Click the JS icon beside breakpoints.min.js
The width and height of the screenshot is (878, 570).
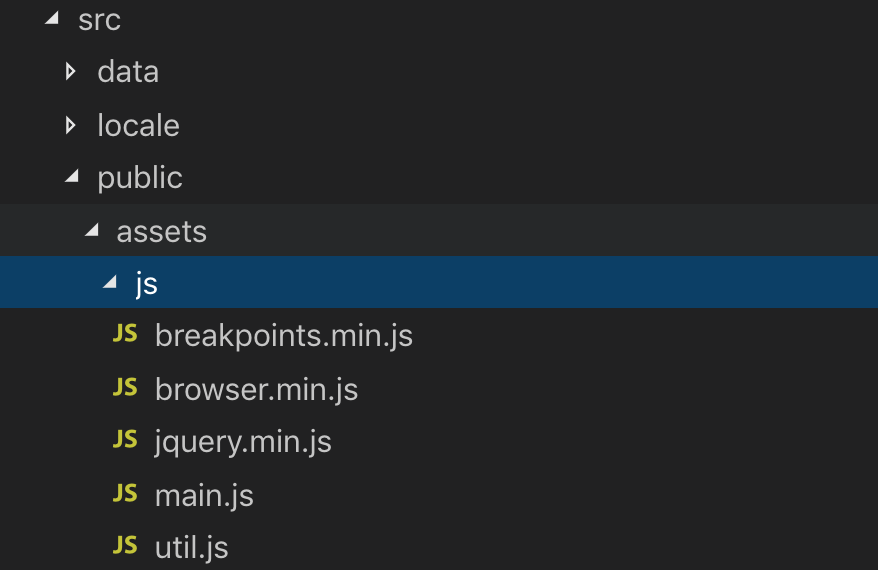(125, 334)
